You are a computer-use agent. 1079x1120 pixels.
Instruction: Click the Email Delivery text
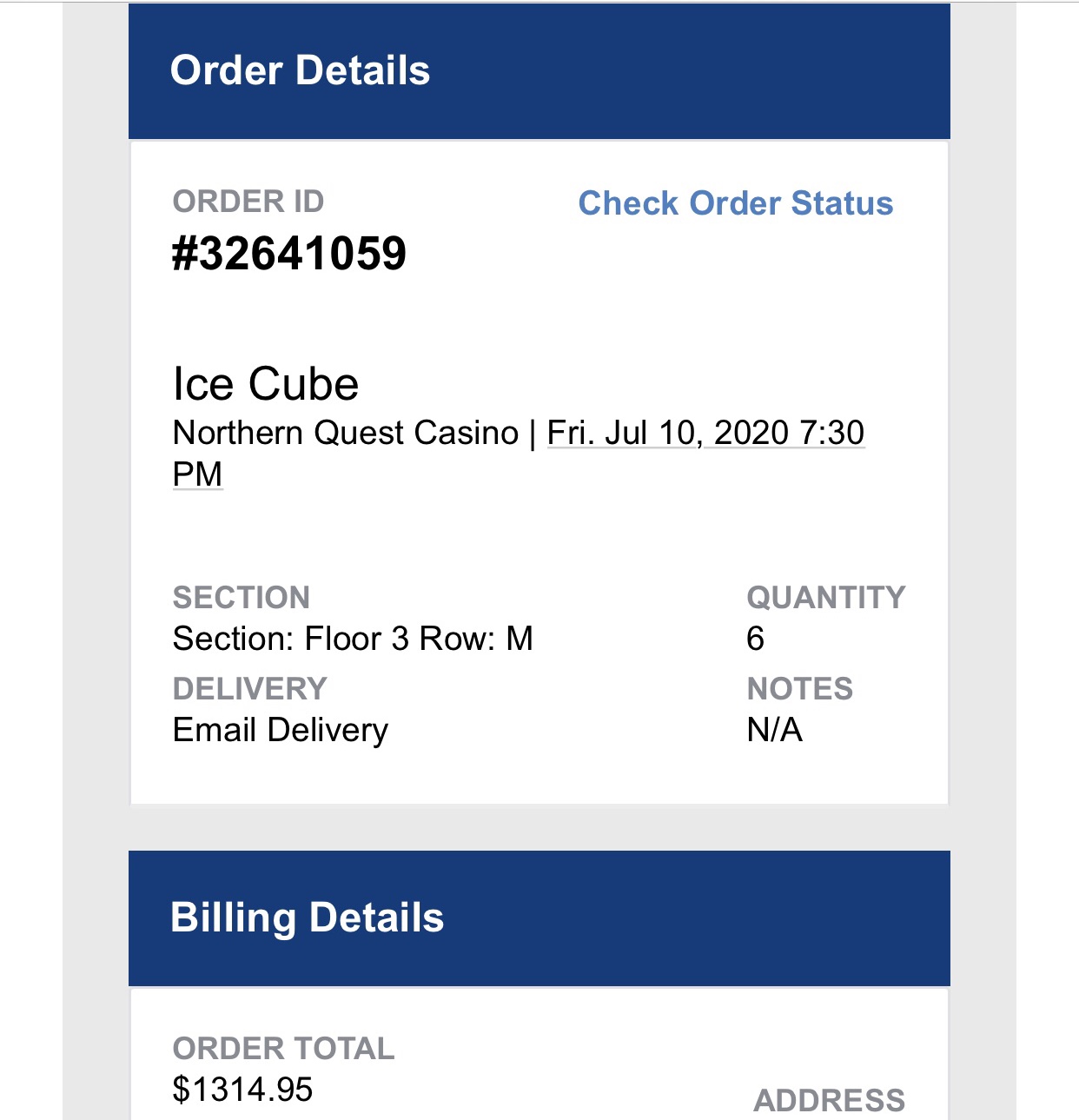pyautogui.click(x=281, y=729)
